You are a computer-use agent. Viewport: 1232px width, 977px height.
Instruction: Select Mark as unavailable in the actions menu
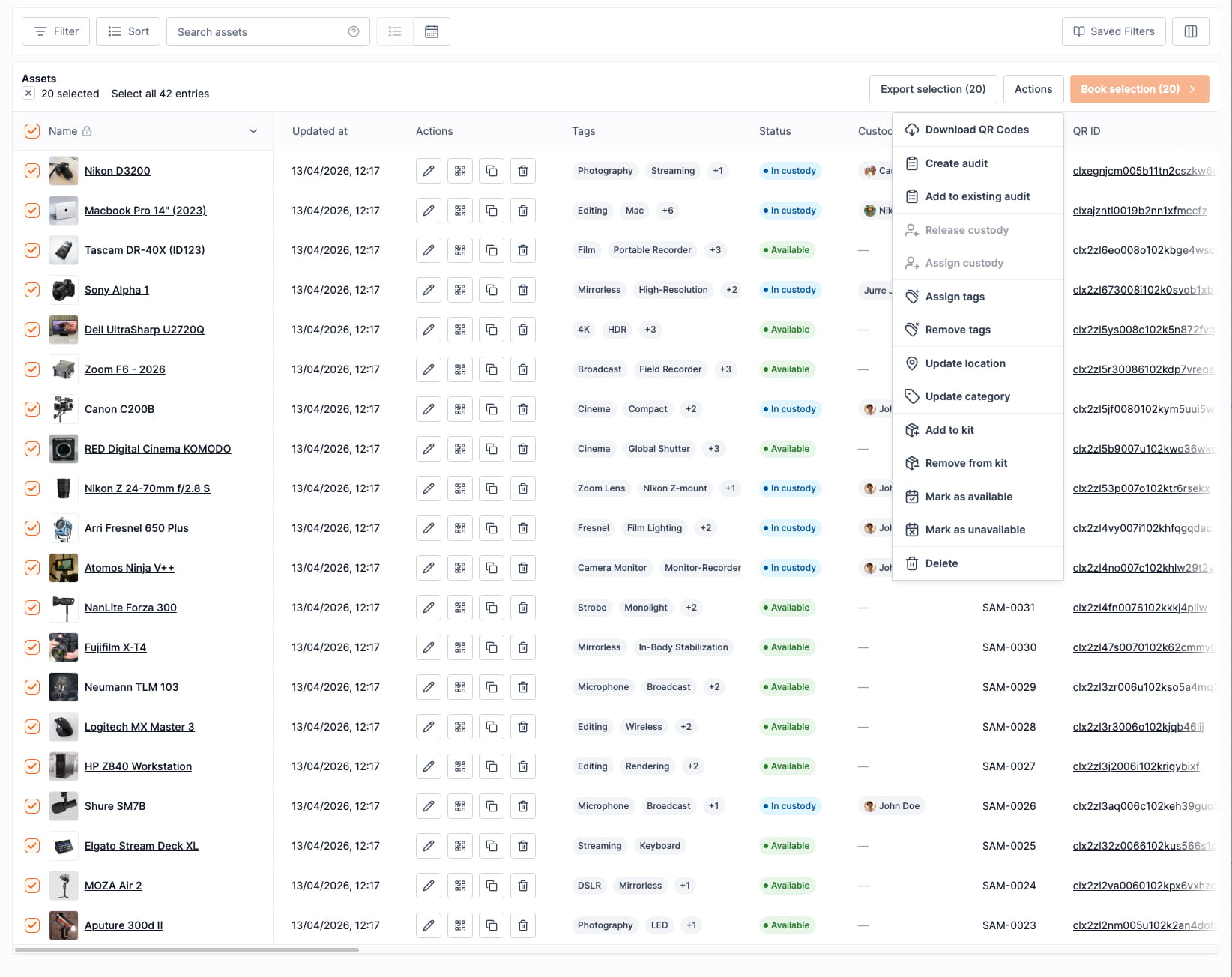click(974, 530)
